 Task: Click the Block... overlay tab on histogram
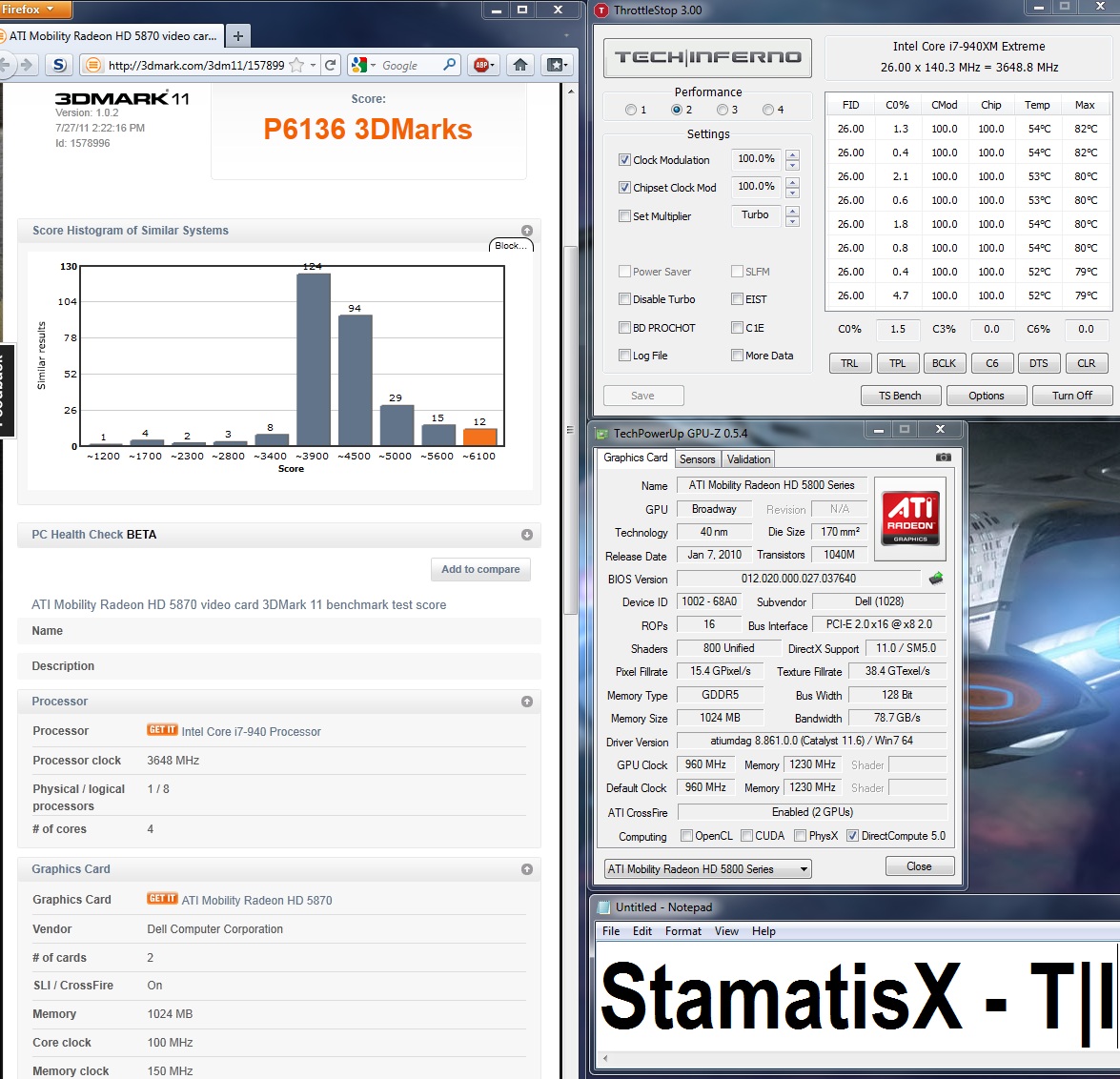pyautogui.click(x=511, y=245)
